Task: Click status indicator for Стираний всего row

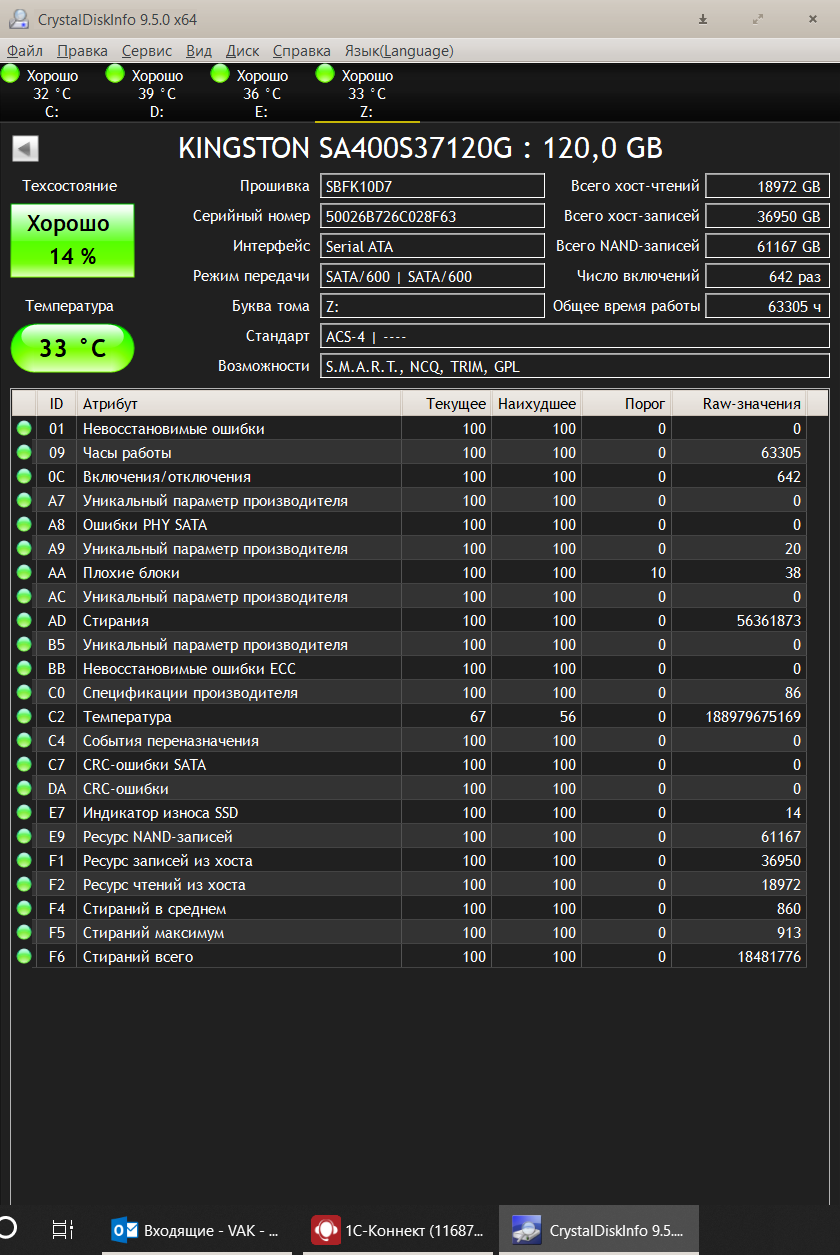Action: pyautogui.click(x=24, y=957)
